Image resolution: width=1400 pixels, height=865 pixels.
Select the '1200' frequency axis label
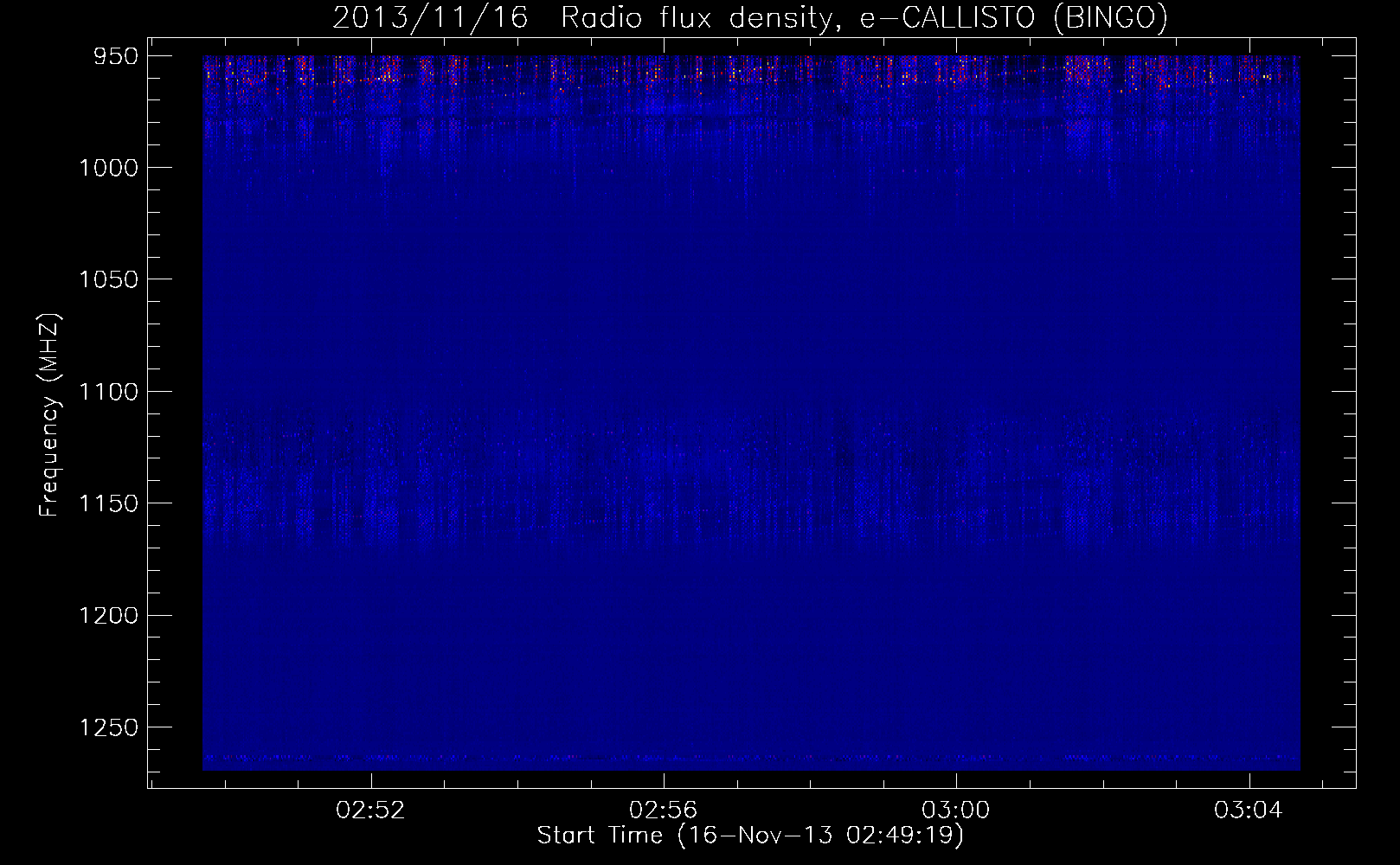coord(109,615)
